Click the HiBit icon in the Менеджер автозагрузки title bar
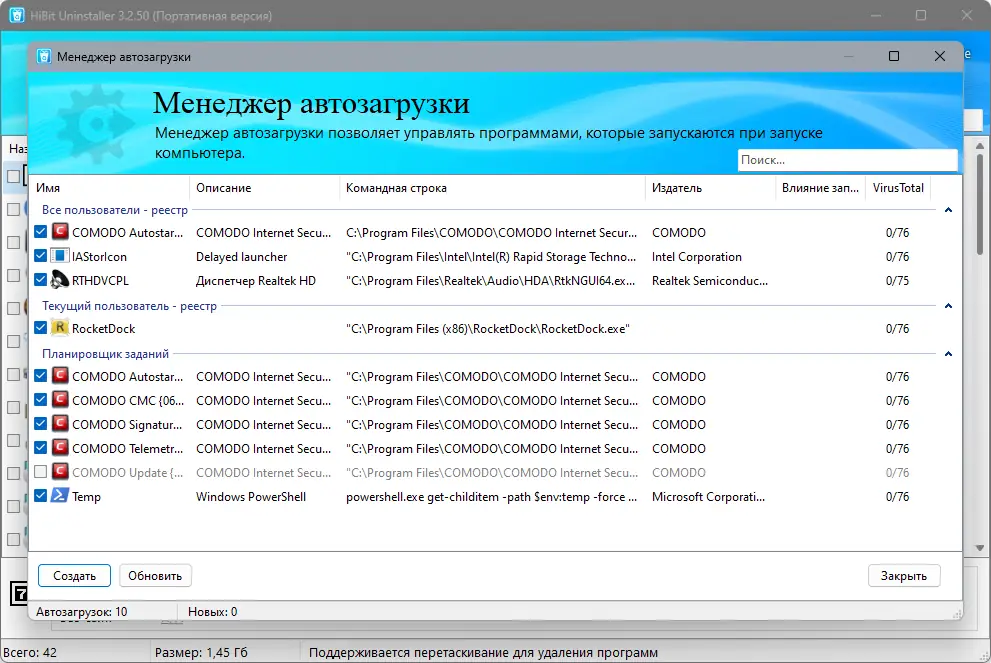This screenshot has height=663, width=991. point(44,56)
